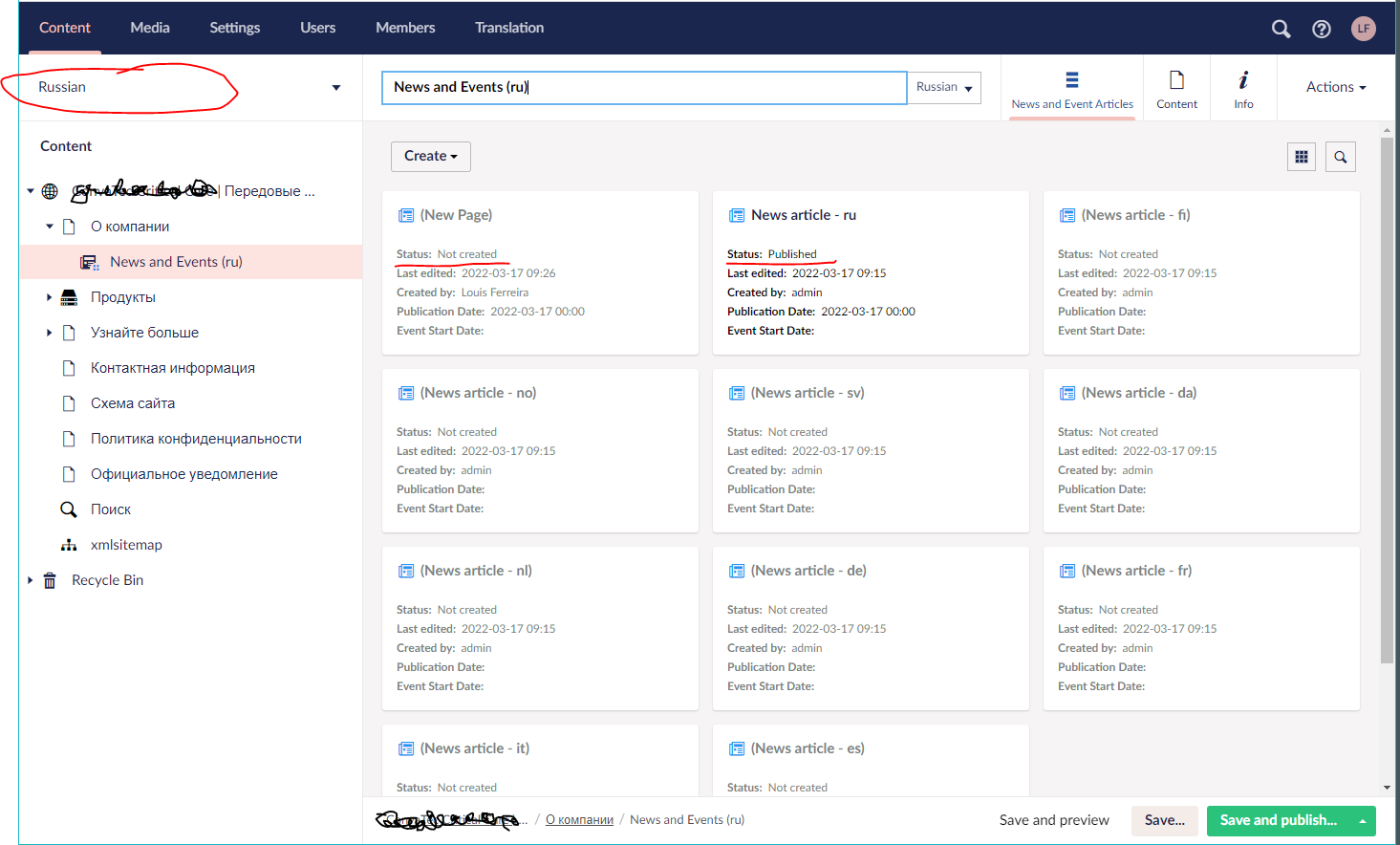Click the globe icon of the root site node
The image size is (1400, 845).
(50, 191)
